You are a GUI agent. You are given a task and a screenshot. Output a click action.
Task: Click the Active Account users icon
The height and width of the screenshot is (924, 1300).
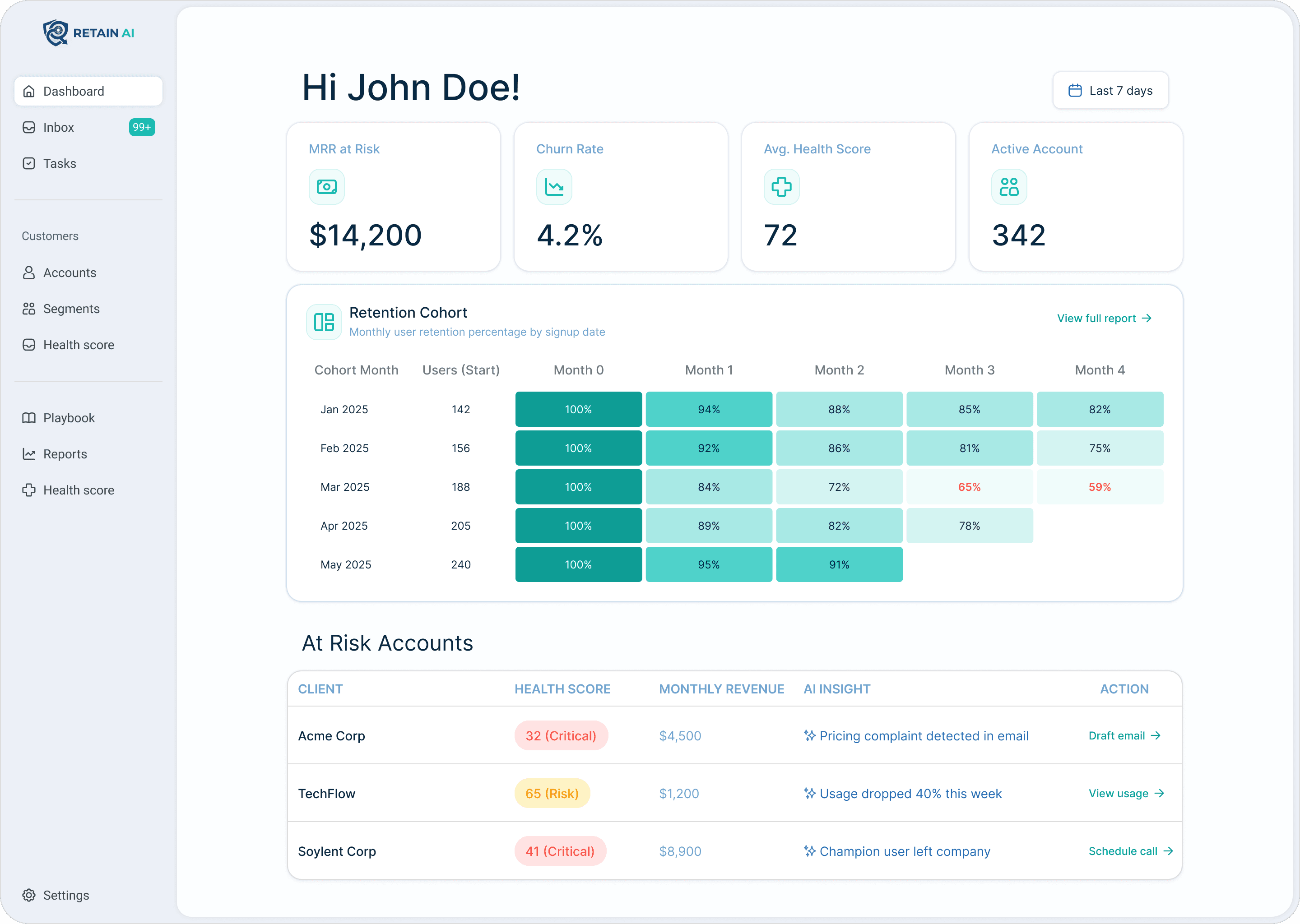pyautogui.click(x=1008, y=187)
